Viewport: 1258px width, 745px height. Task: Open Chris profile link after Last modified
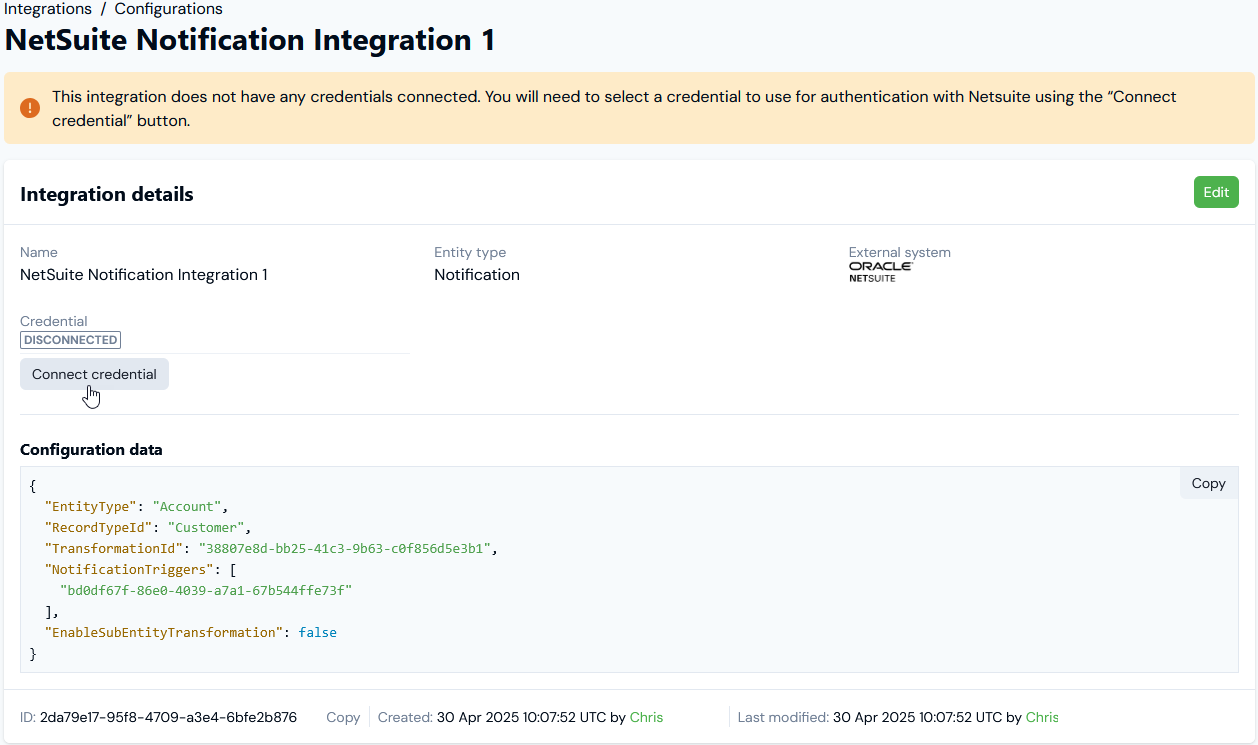coord(1042,717)
